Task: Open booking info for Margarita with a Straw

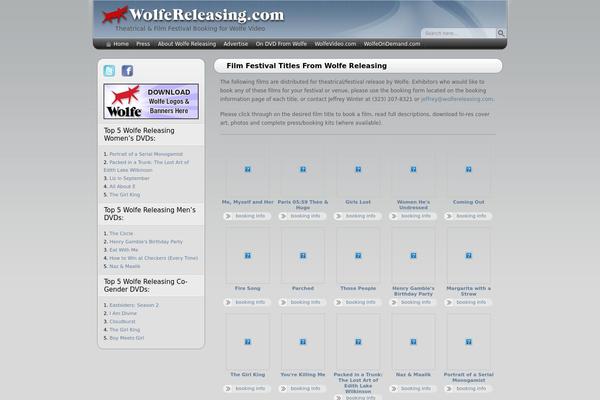Action: pyautogui.click(x=468, y=302)
